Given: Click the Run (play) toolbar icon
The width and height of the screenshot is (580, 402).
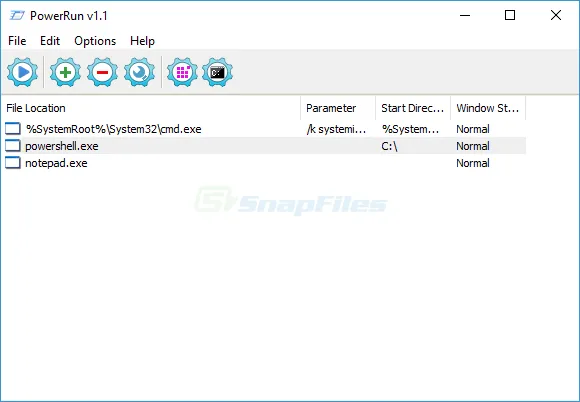Looking at the screenshot, I should [23, 72].
